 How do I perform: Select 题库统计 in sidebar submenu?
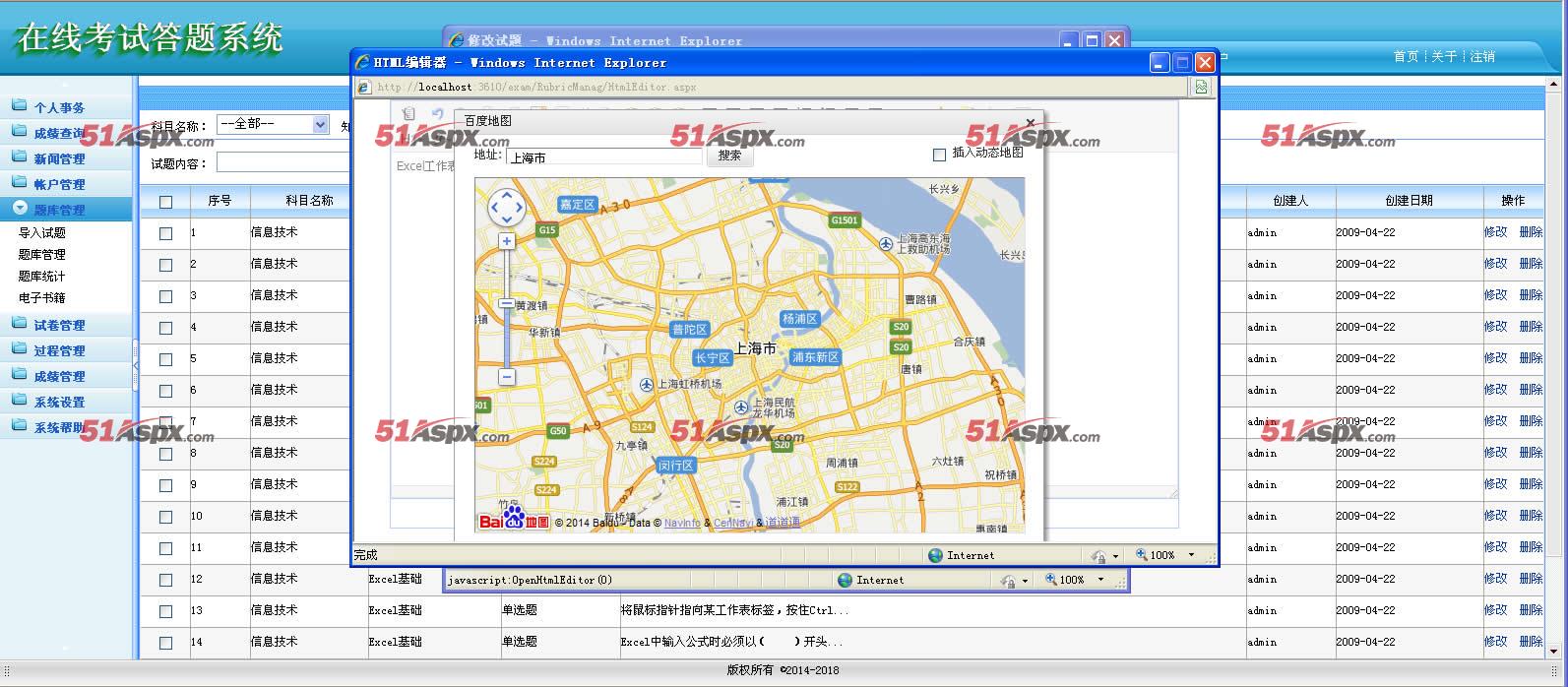tap(42, 277)
